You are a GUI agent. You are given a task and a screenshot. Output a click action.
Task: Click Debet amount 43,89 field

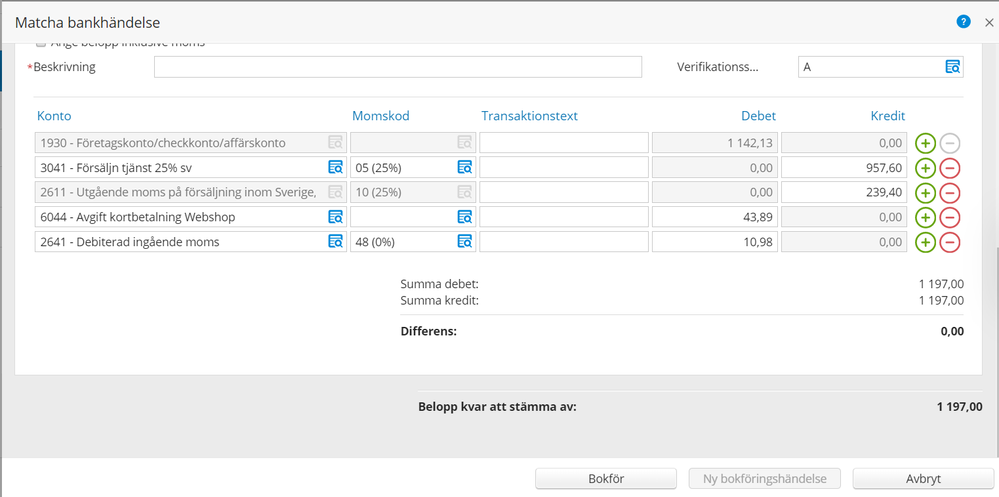click(x=714, y=217)
